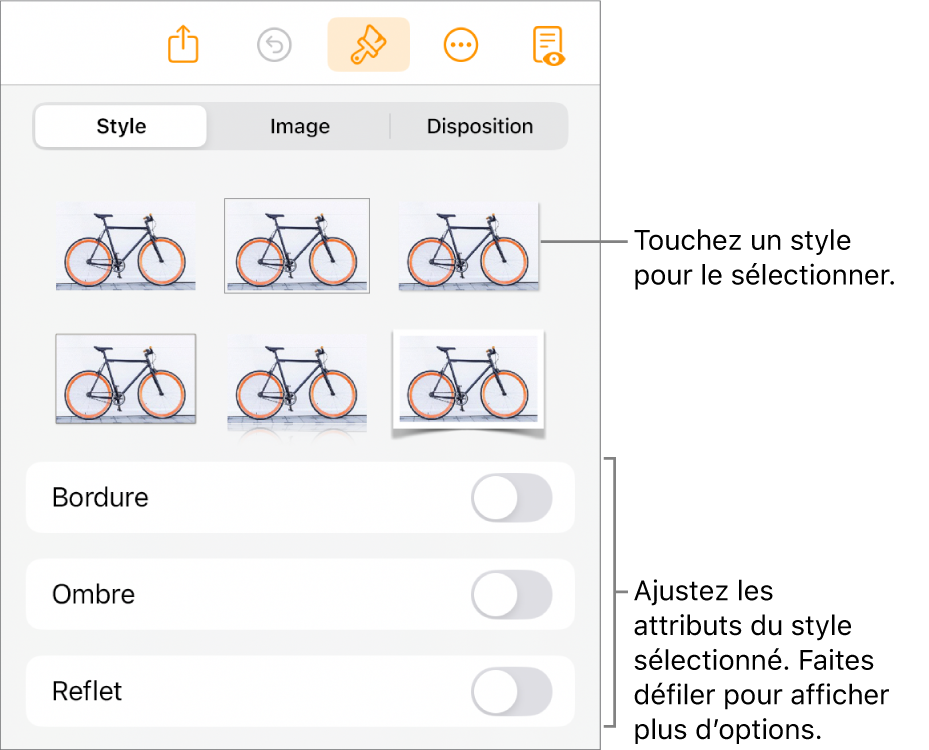929x750 pixels.
Task: Enable the Ombre switch
Action: [x=511, y=595]
